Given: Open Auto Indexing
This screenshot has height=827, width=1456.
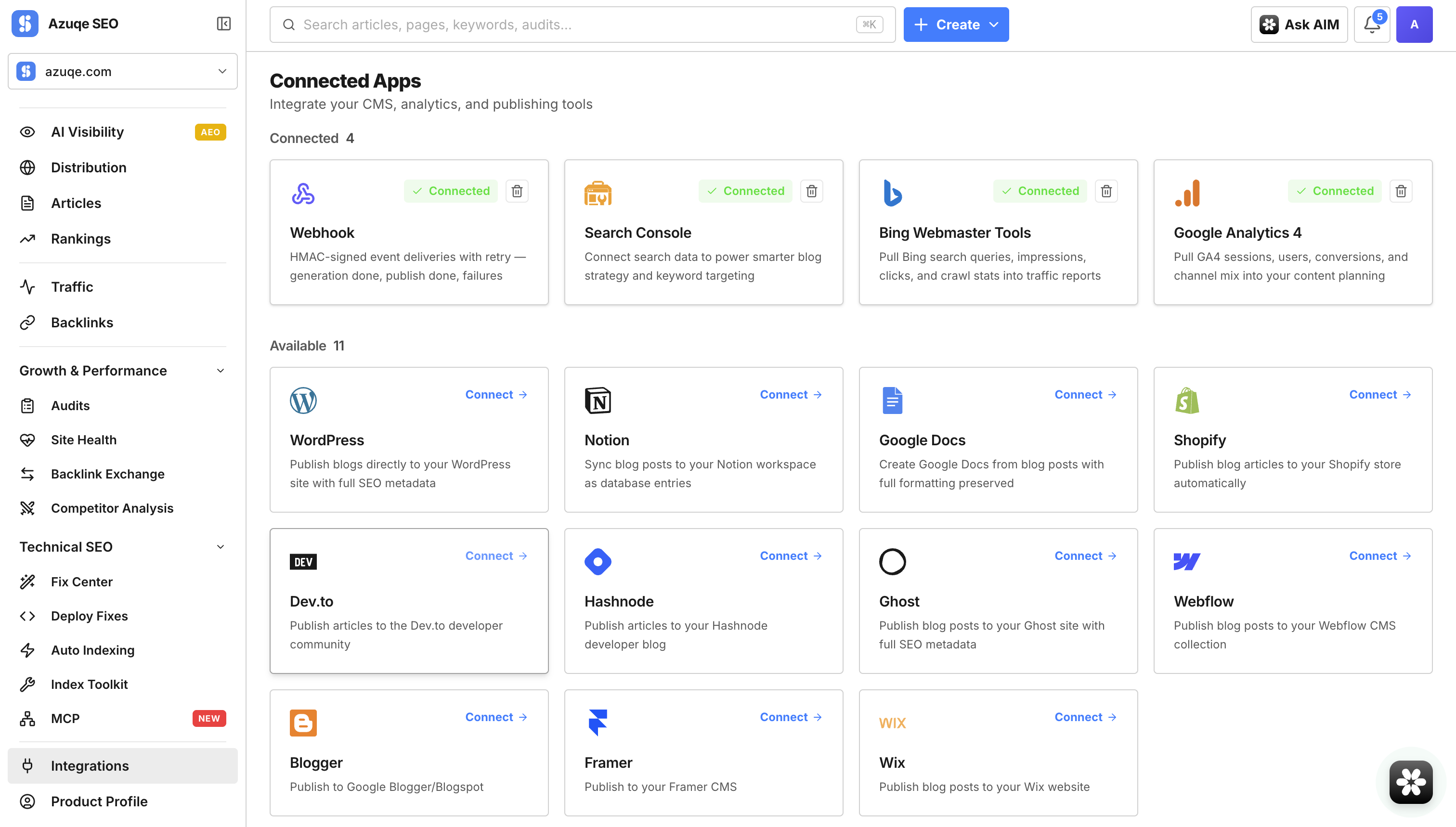Looking at the screenshot, I should tap(123, 650).
